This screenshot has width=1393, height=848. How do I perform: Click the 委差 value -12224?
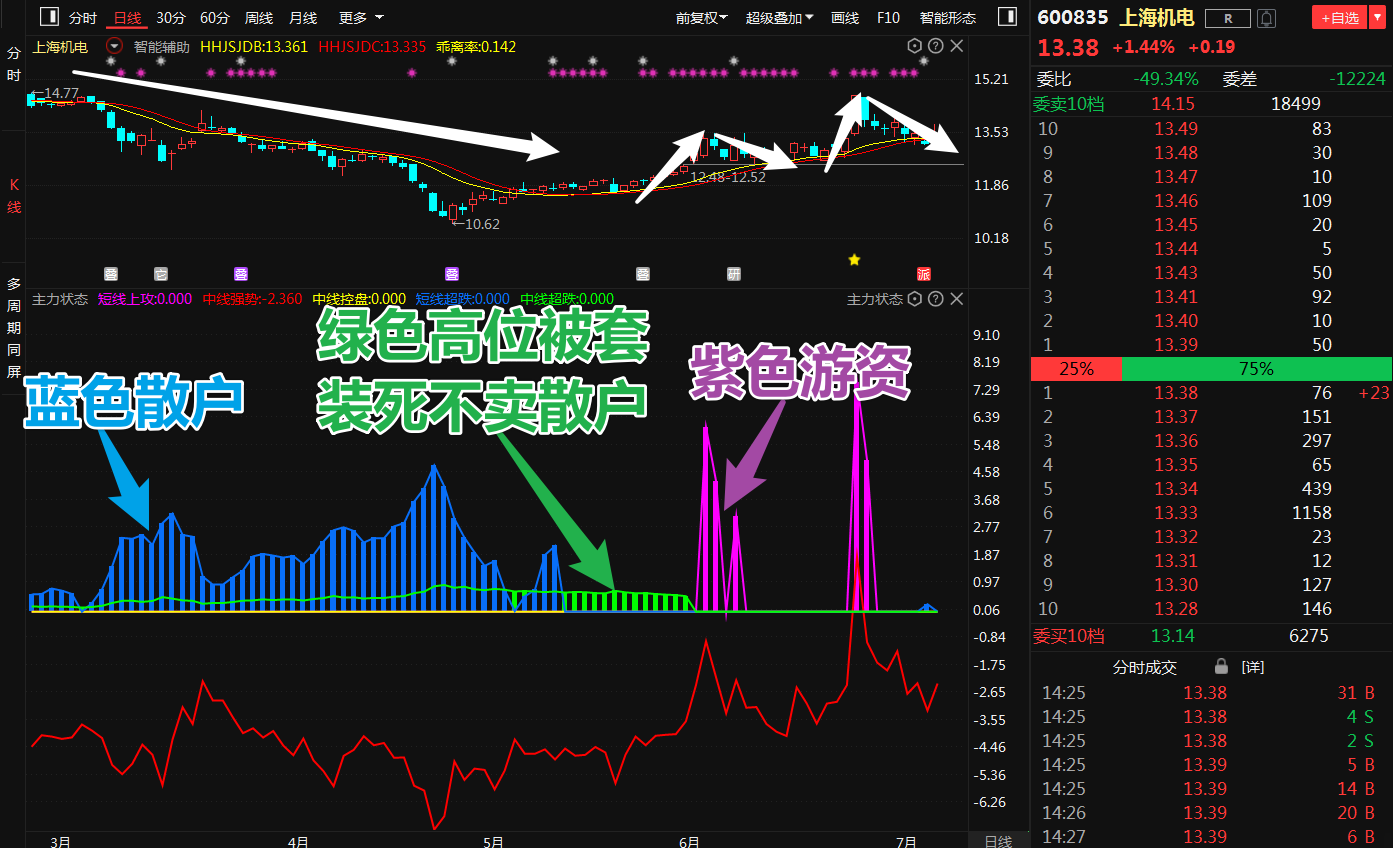point(1357,79)
